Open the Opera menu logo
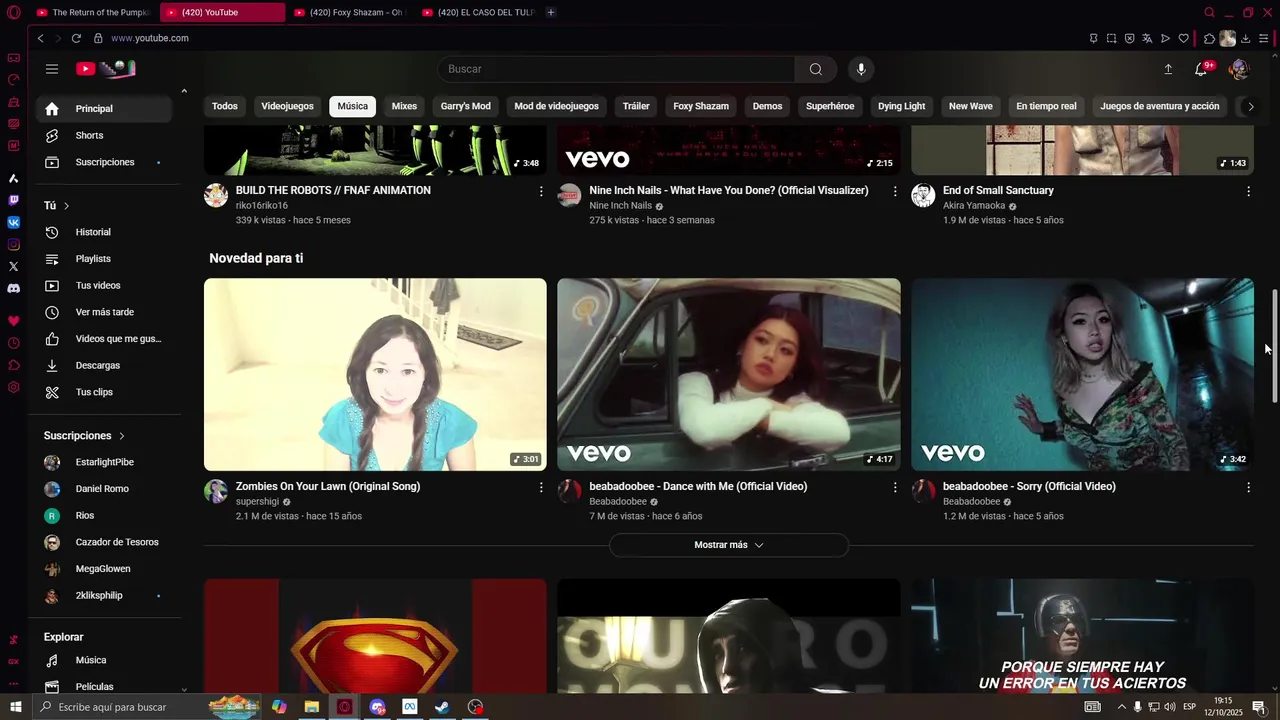The height and width of the screenshot is (720, 1280). point(14,12)
